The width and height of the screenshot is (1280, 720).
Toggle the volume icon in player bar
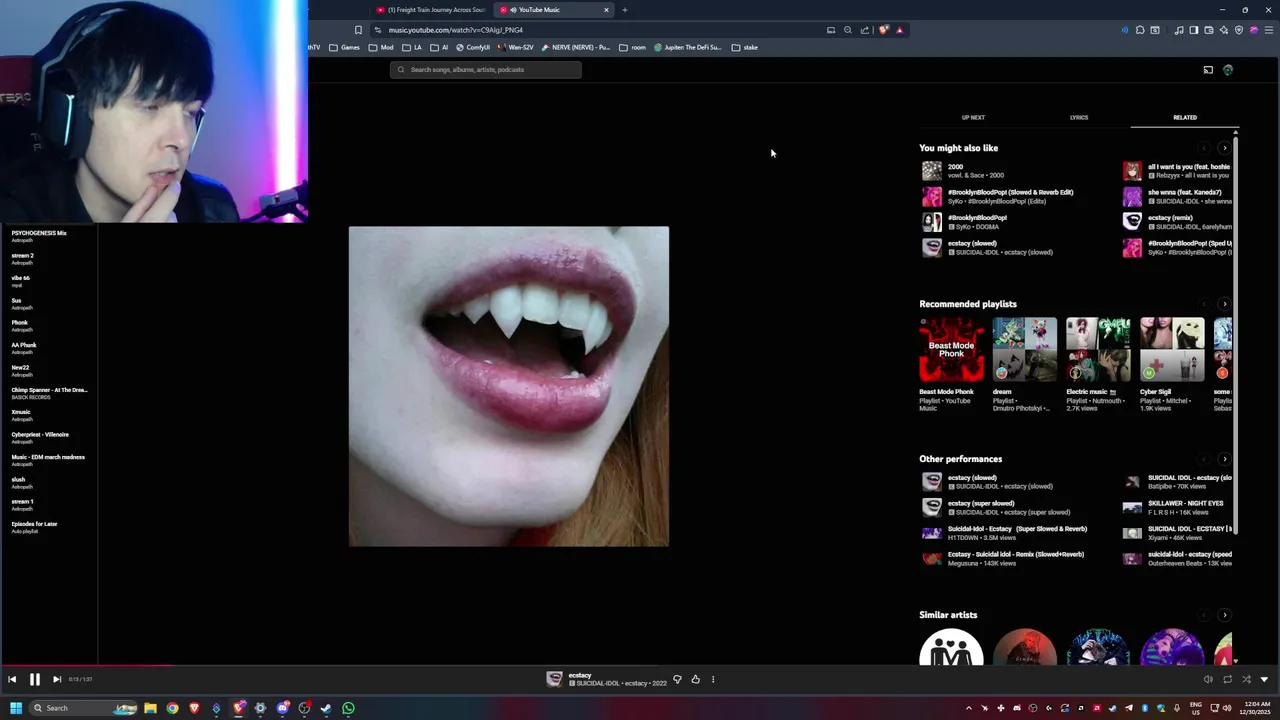tap(1208, 679)
